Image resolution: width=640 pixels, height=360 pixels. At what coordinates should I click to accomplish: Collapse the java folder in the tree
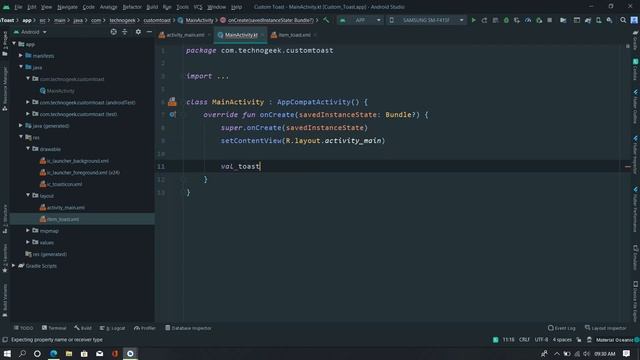(x=21, y=67)
